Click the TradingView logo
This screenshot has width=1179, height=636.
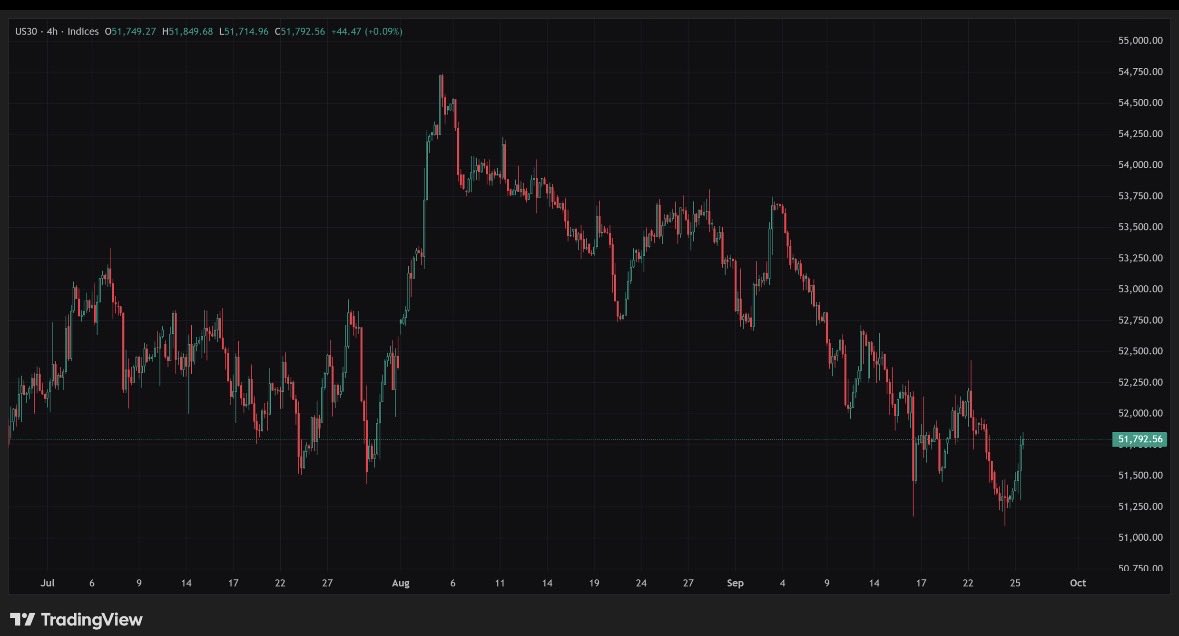76,619
